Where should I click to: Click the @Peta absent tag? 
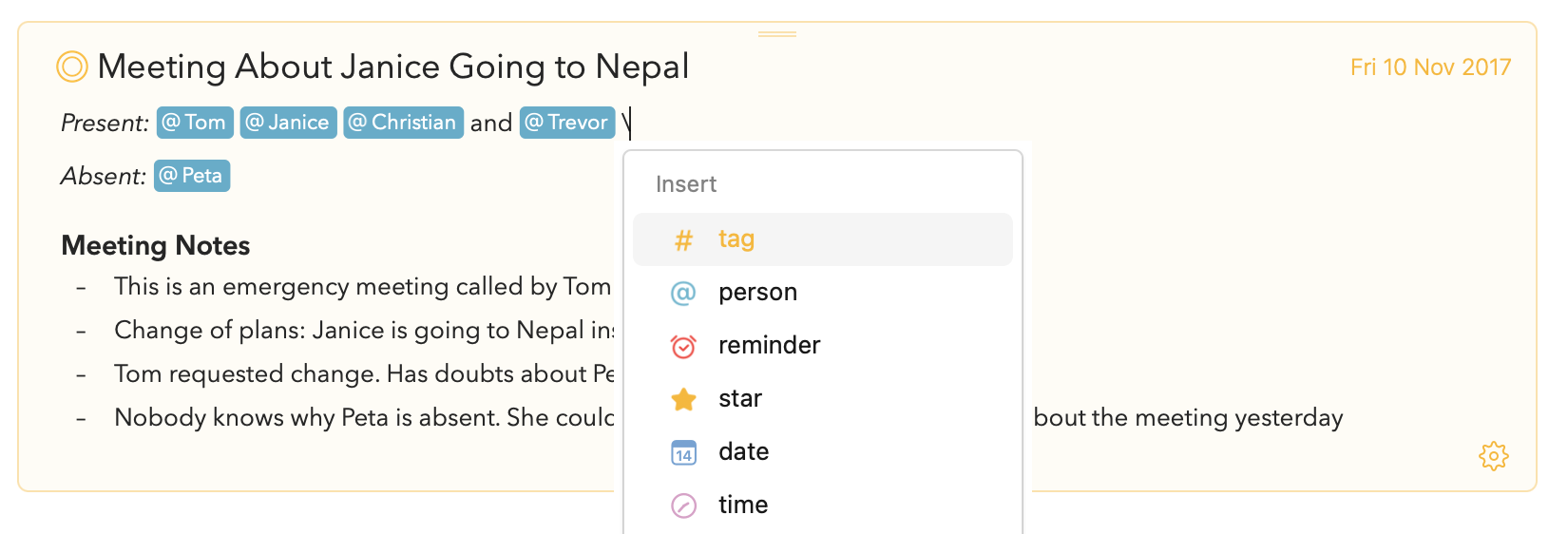pyautogui.click(x=192, y=176)
